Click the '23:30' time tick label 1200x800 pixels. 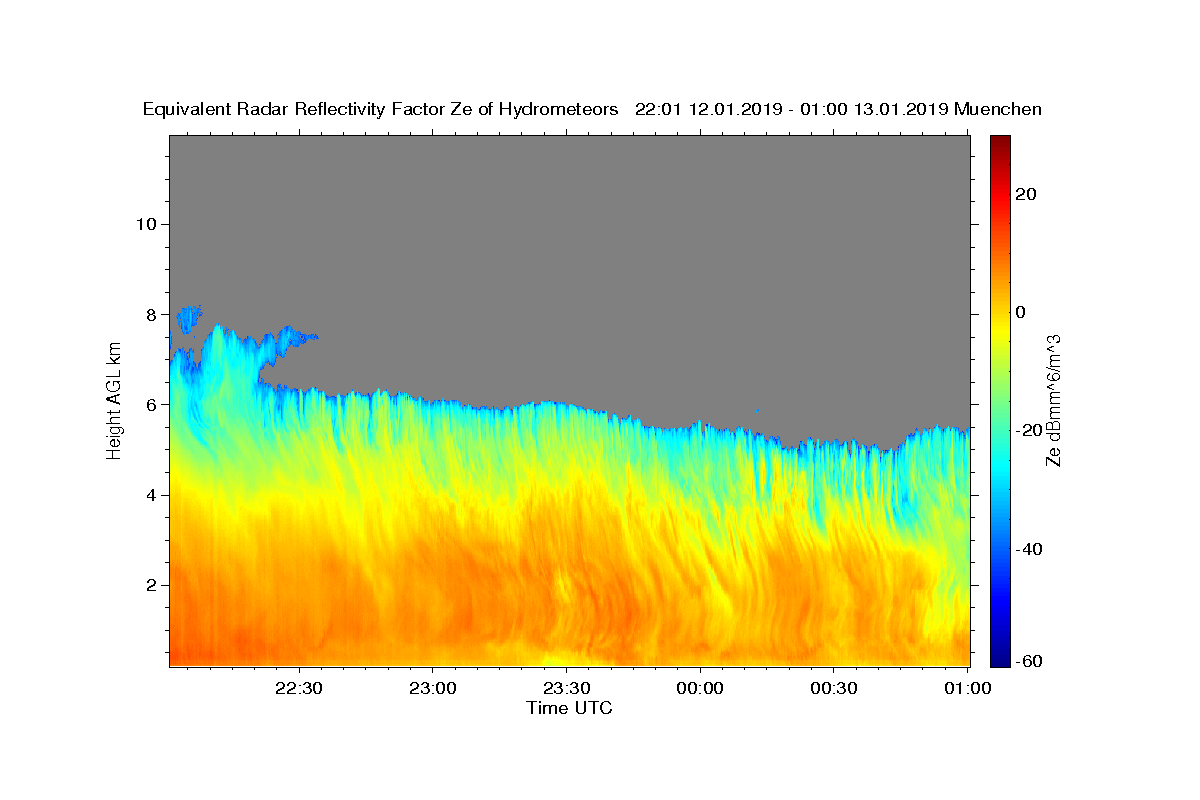click(566, 688)
